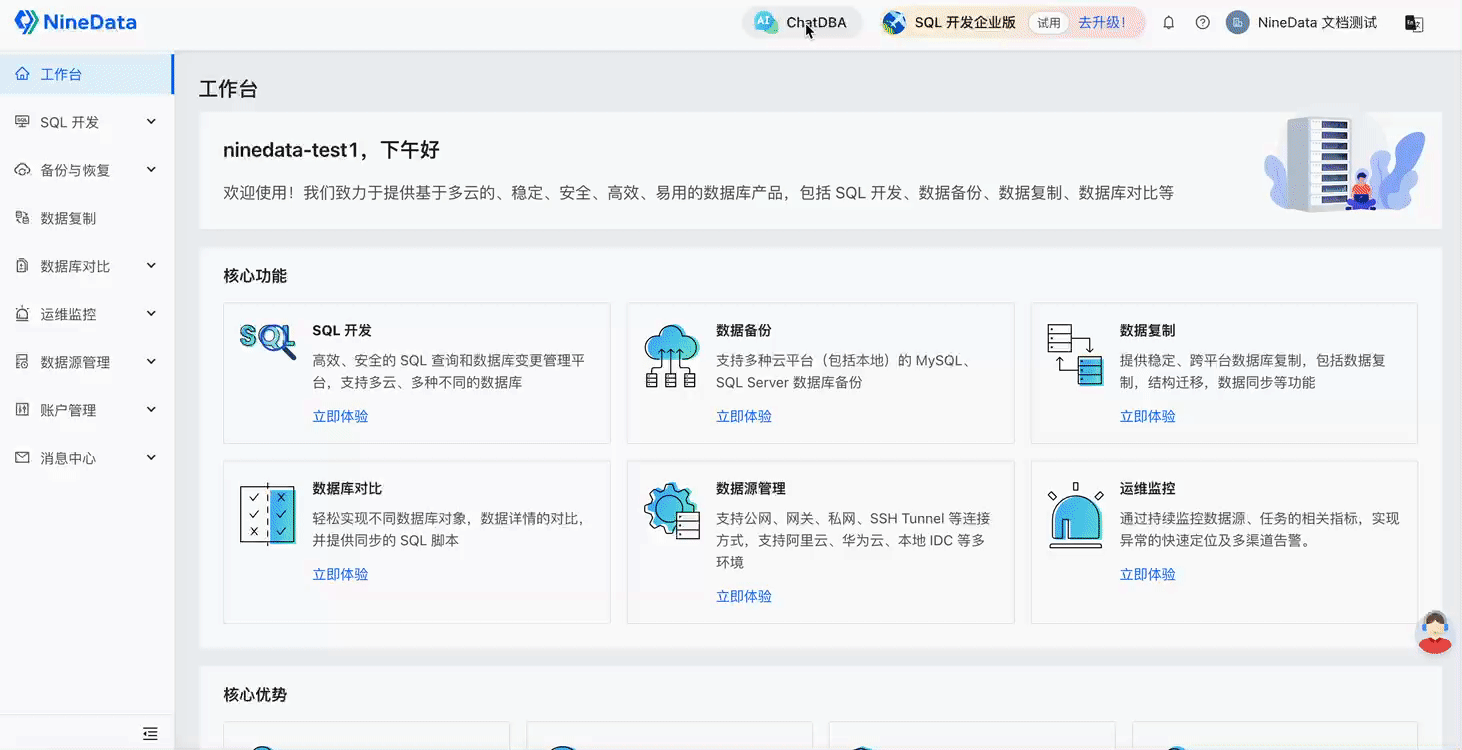Click the 数据备份 card title
This screenshot has height=750, width=1462.
744,330
